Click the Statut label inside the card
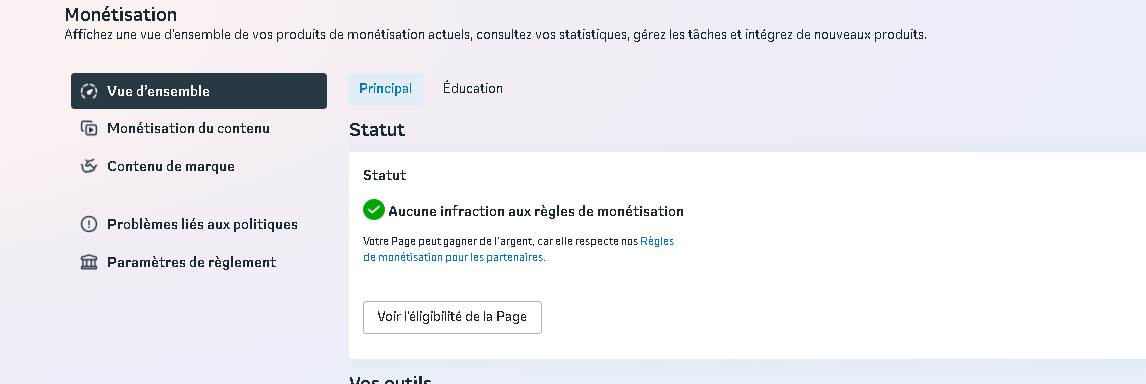Screen dimensions: 1146x384 click(x=384, y=176)
